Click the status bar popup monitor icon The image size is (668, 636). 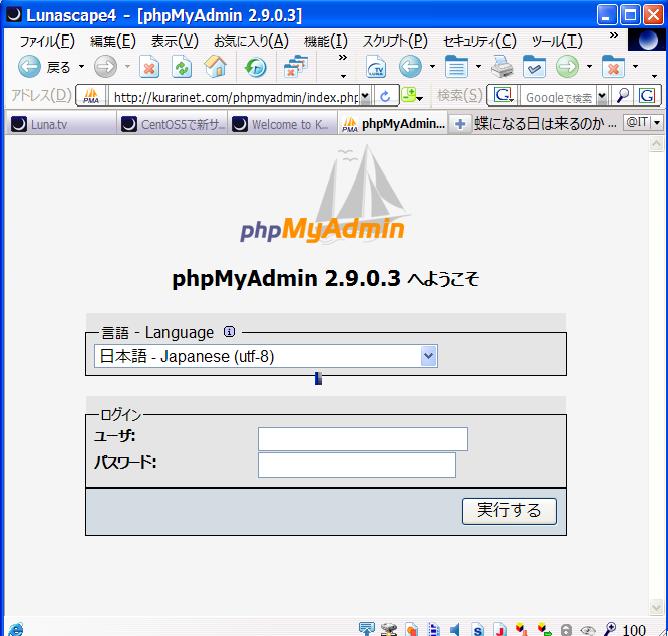[366, 629]
